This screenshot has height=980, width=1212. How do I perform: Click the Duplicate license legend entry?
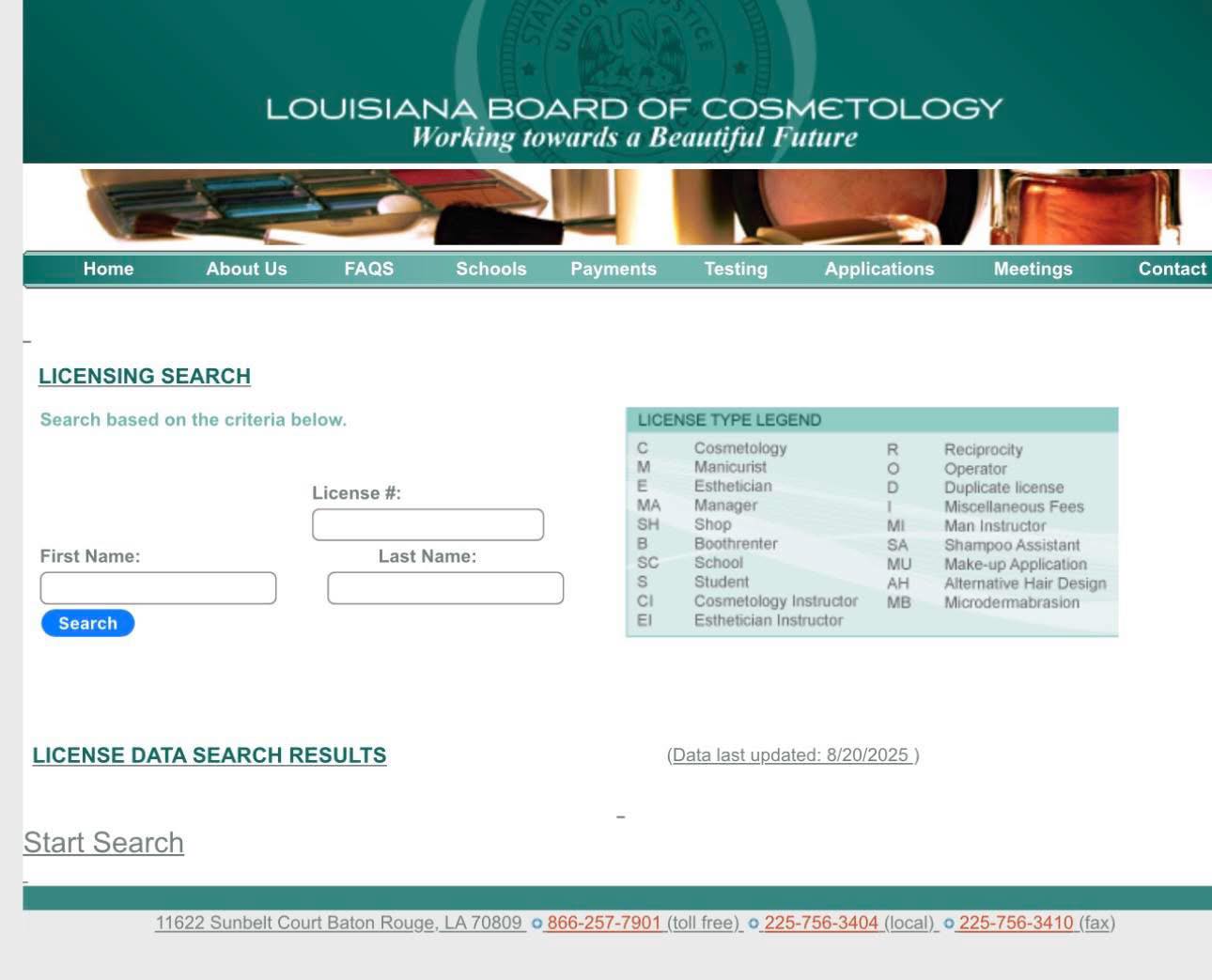coord(1004,488)
